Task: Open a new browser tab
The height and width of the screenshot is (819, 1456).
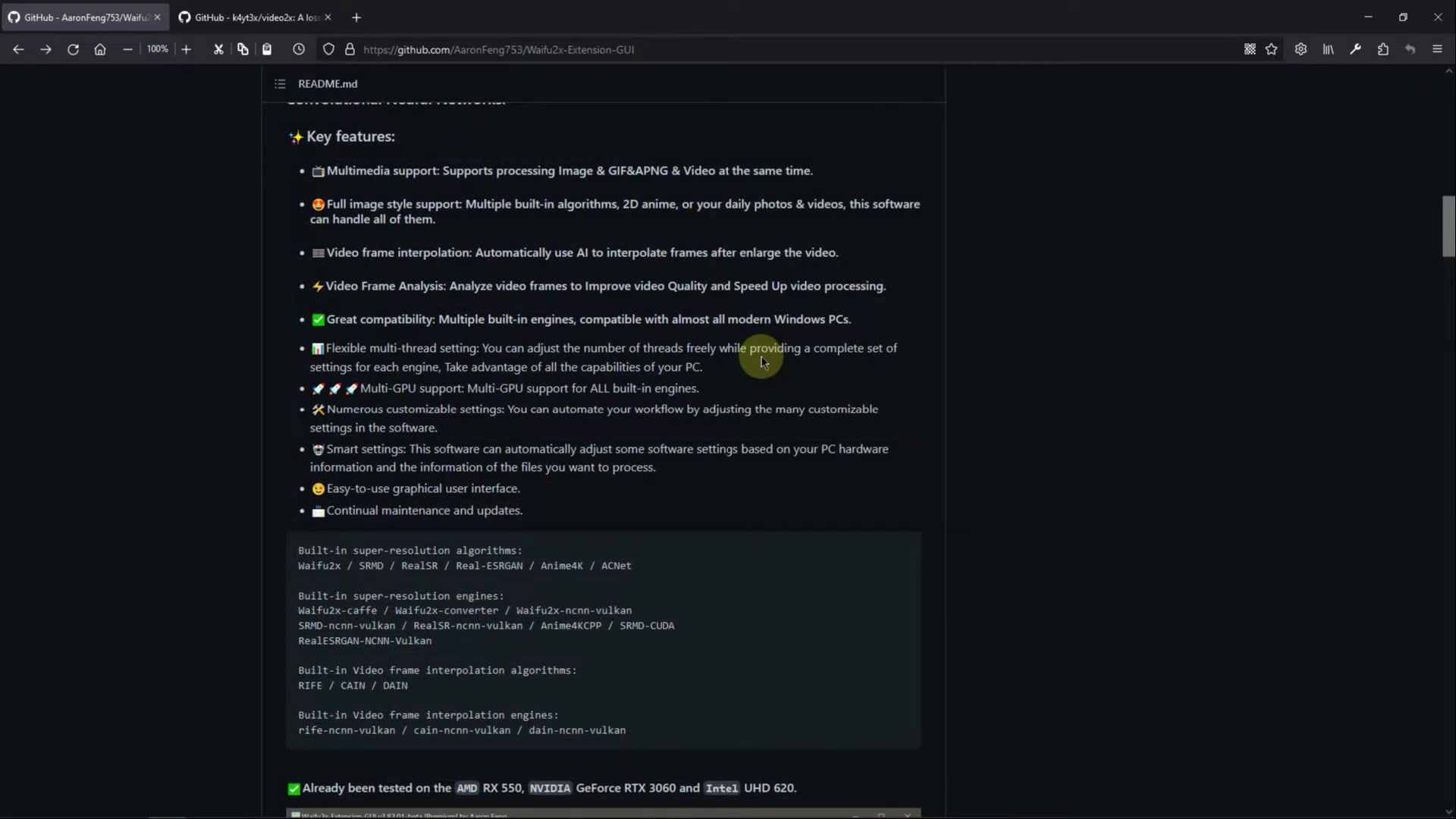Action: coord(356,17)
